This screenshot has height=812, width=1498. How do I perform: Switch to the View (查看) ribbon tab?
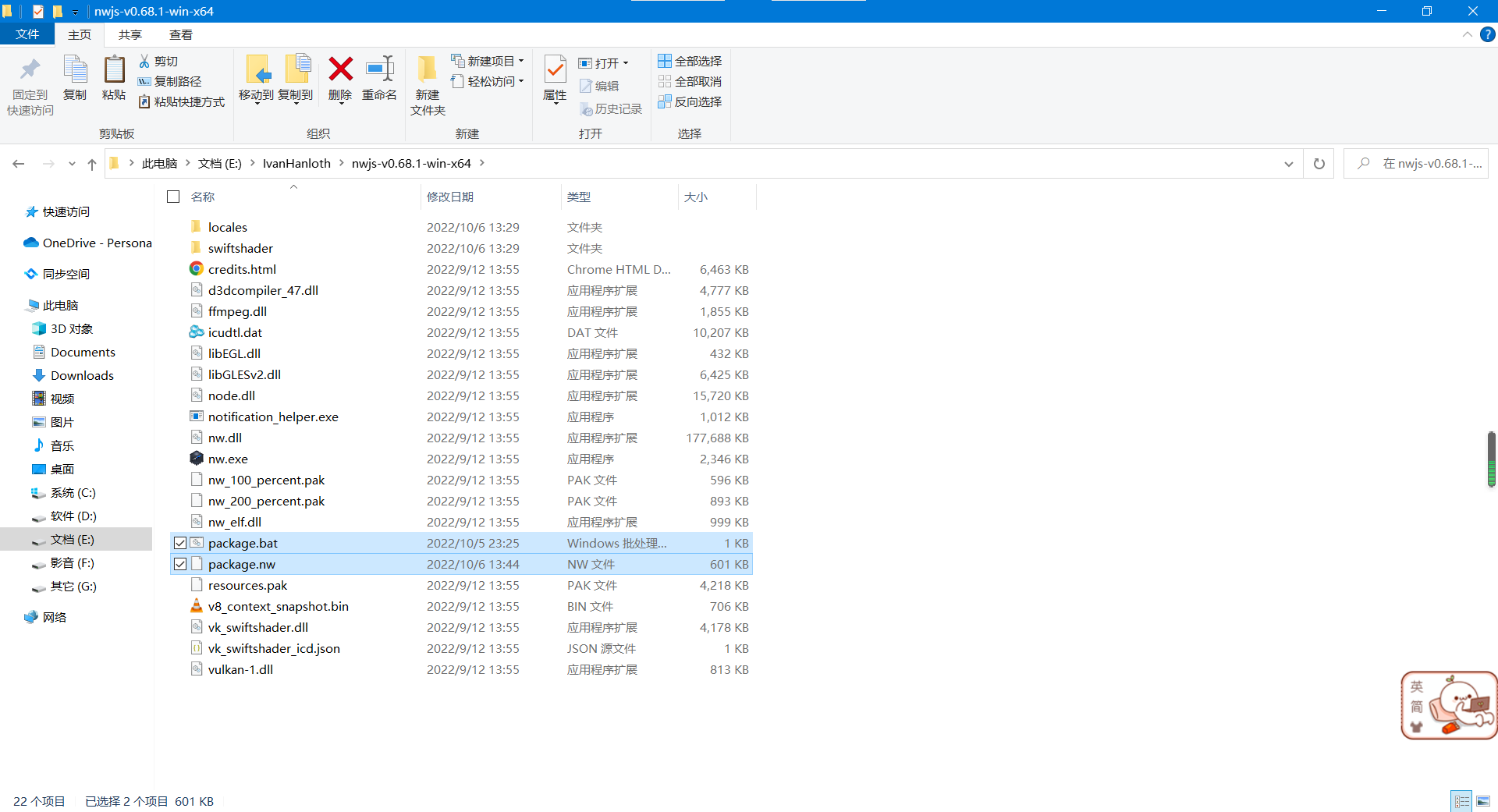(180, 34)
